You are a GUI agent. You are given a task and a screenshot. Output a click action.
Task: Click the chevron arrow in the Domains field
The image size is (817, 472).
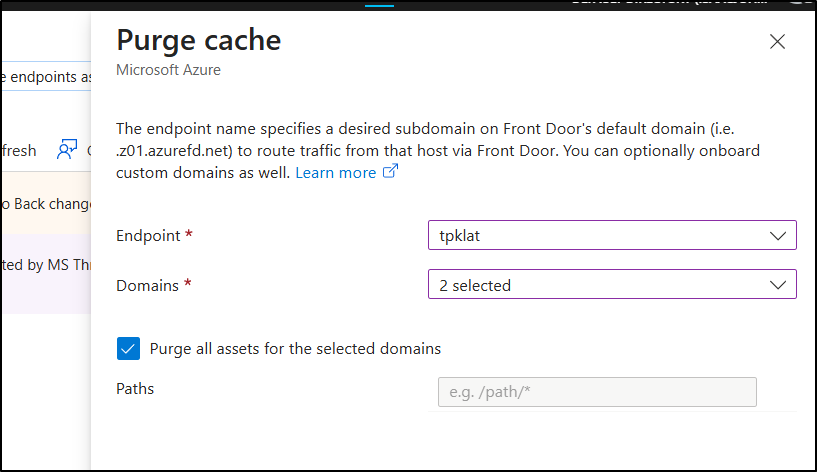point(778,285)
